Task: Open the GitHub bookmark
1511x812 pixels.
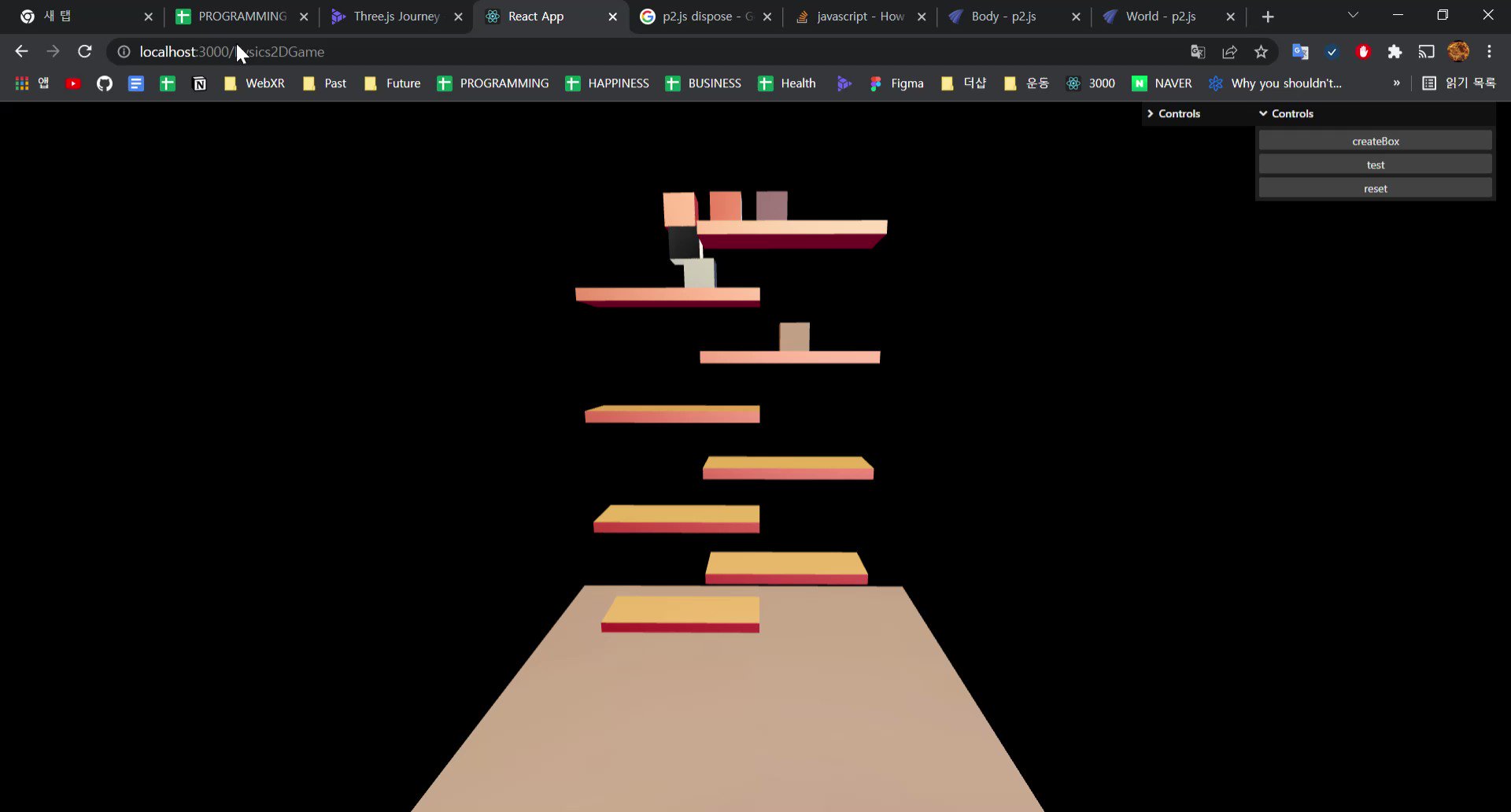Action: 104,83
